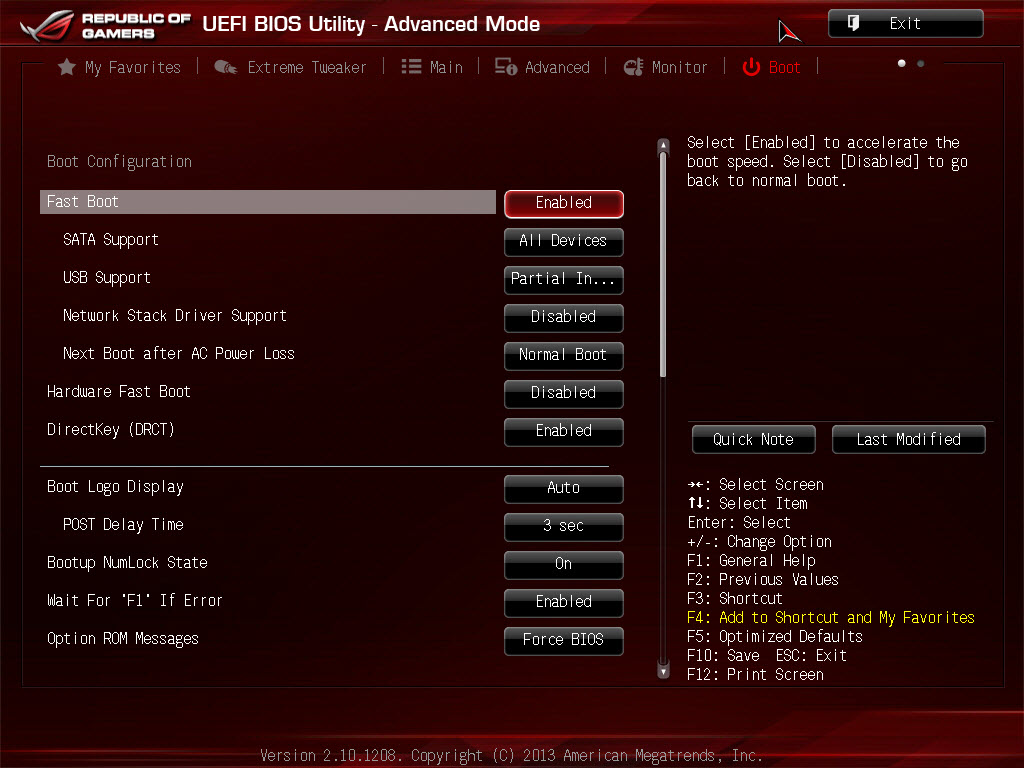This screenshot has width=1024, height=768.
Task: Open USB Support Partial In... dropdown
Action: point(564,280)
